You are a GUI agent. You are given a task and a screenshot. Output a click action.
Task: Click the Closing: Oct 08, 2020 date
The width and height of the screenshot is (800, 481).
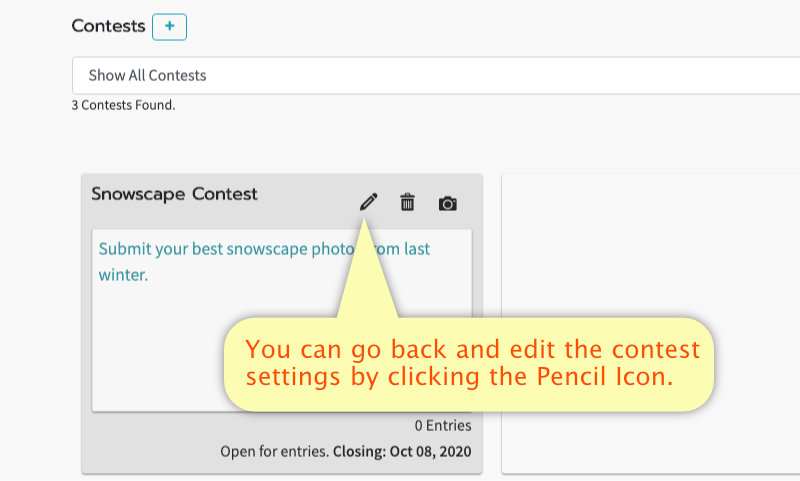click(402, 451)
